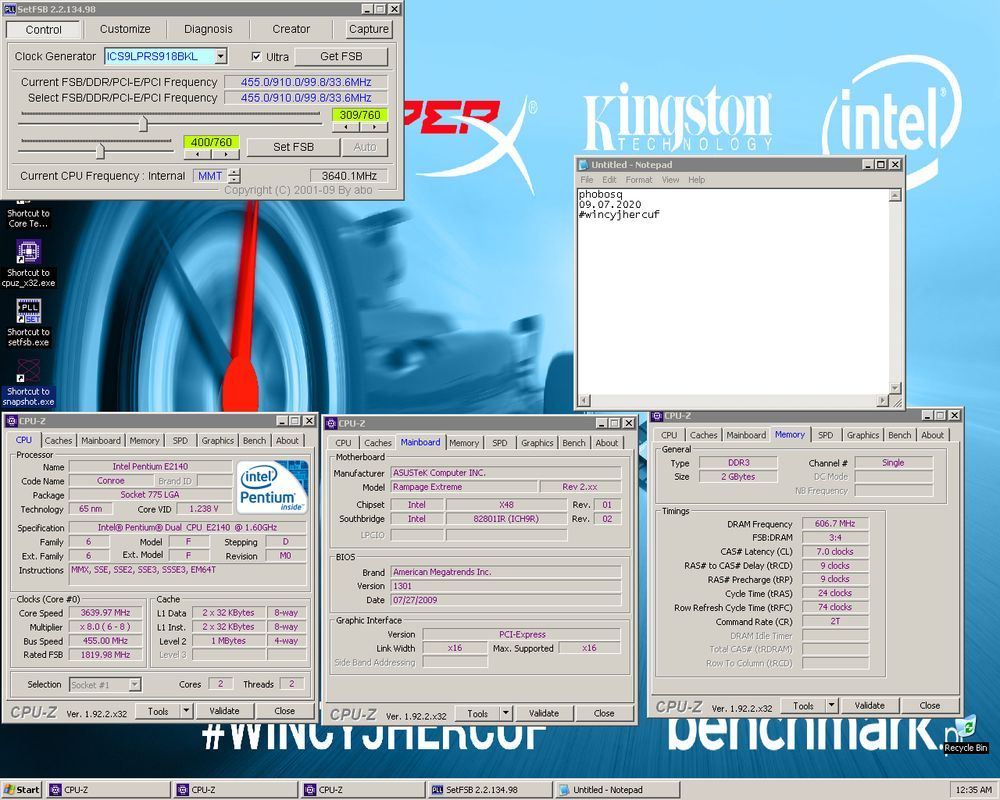Switch to the Creator tab in SetFSB

291,29
